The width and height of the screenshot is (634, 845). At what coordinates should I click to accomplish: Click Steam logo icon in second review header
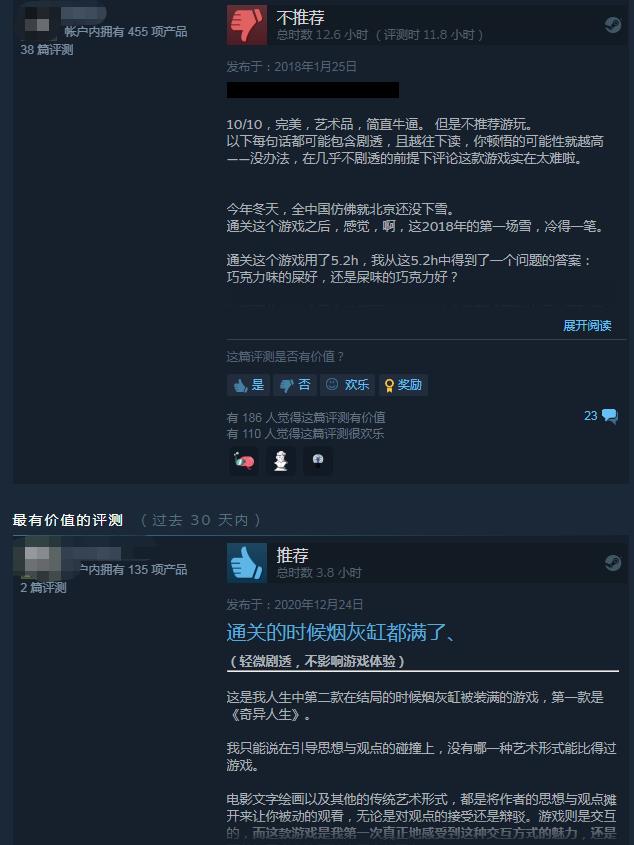point(612,563)
